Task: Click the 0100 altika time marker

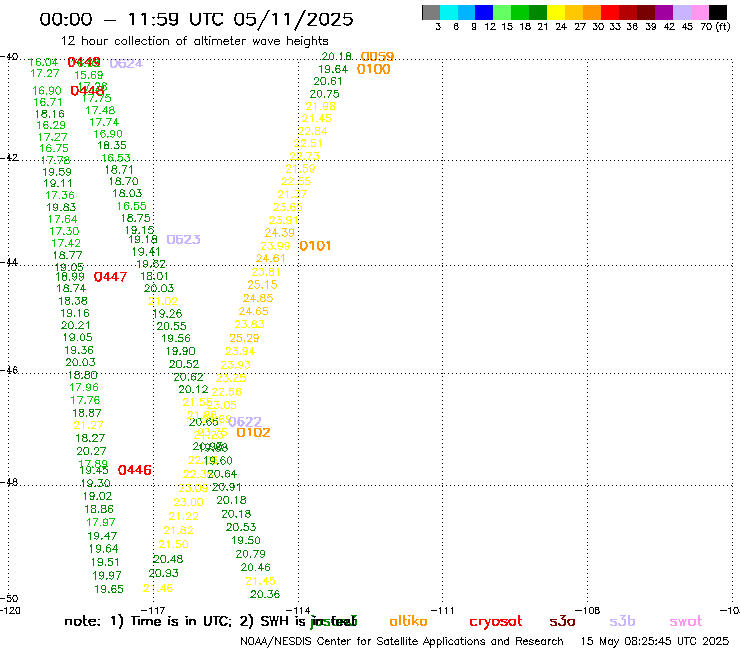Action: [x=373, y=69]
